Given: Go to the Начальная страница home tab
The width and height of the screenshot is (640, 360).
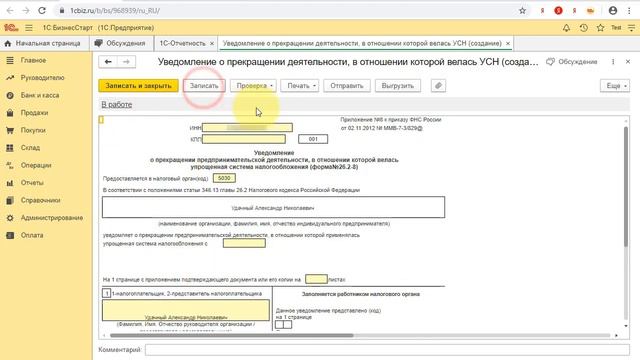Looking at the screenshot, I should [44, 43].
